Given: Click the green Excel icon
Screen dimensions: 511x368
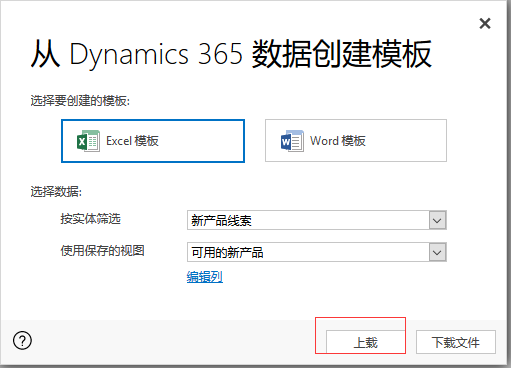Looking at the screenshot, I should tap(88, 141).
